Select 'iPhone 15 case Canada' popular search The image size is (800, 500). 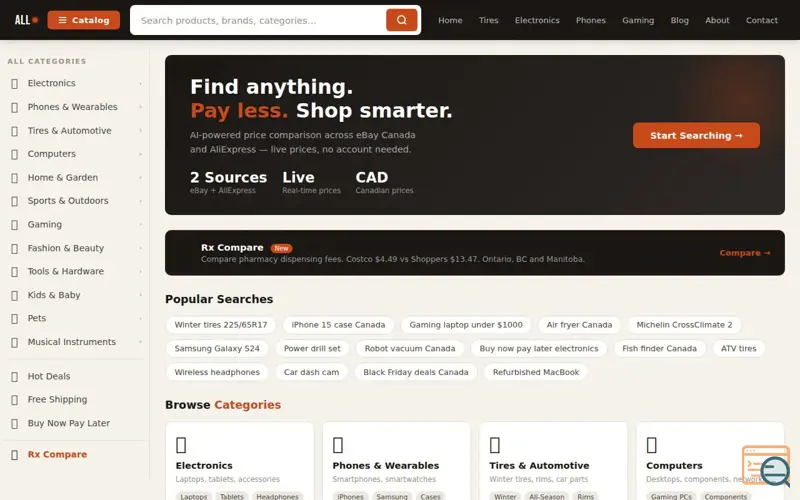point(338,325)
